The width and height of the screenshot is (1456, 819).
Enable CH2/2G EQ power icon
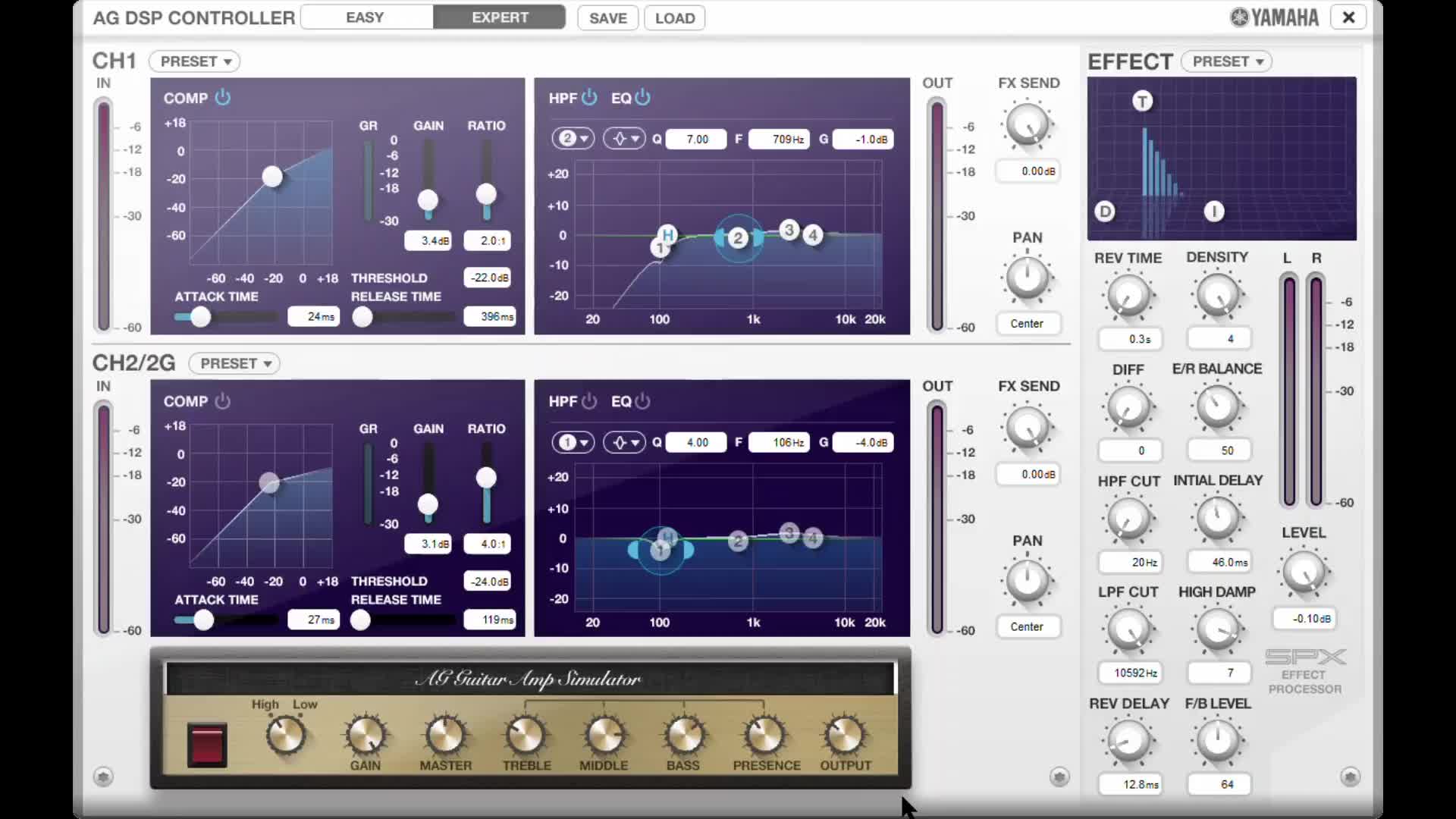click(642, 401)
